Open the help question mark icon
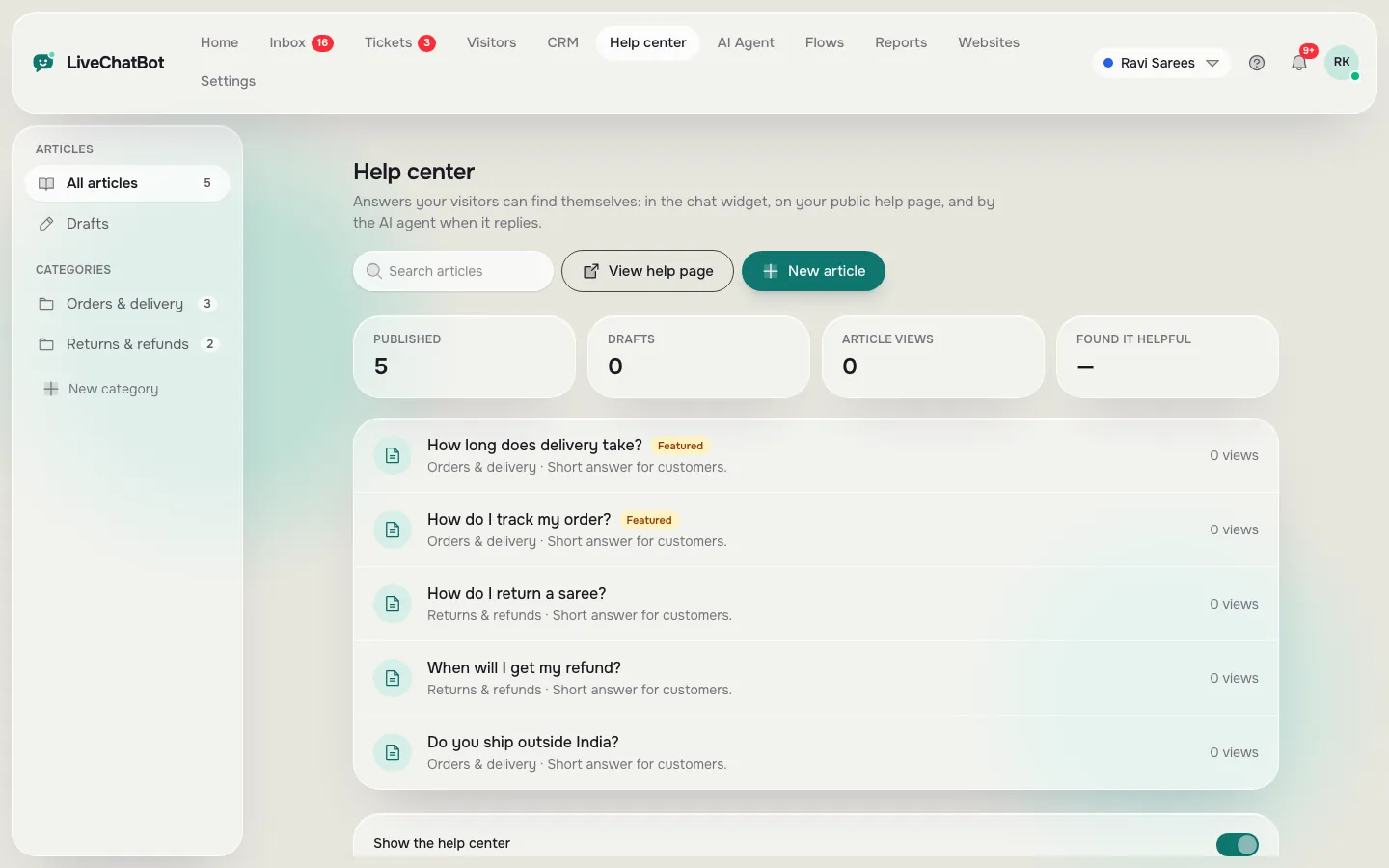1389x868 pixels. click(x=1257, y=63)
